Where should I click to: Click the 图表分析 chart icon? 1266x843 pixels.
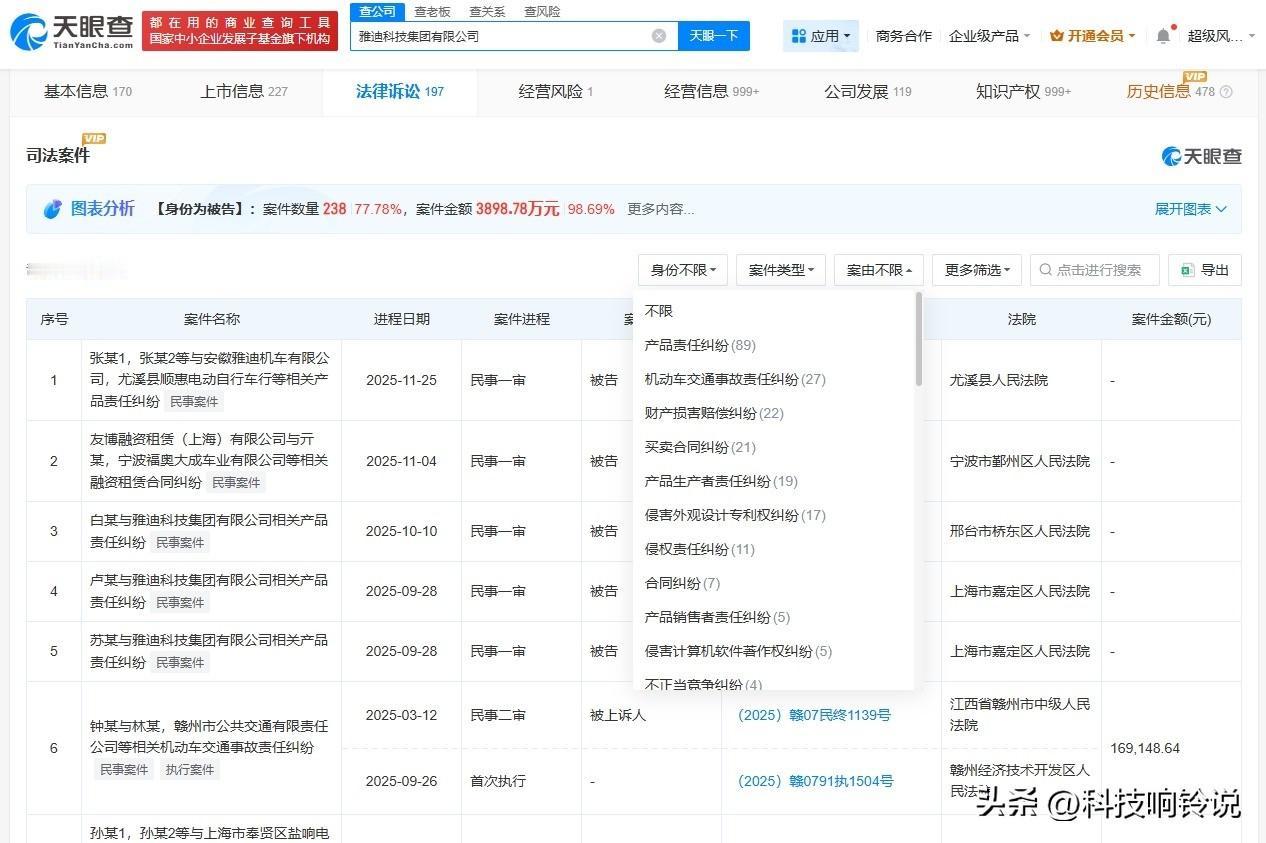point(52,209)
